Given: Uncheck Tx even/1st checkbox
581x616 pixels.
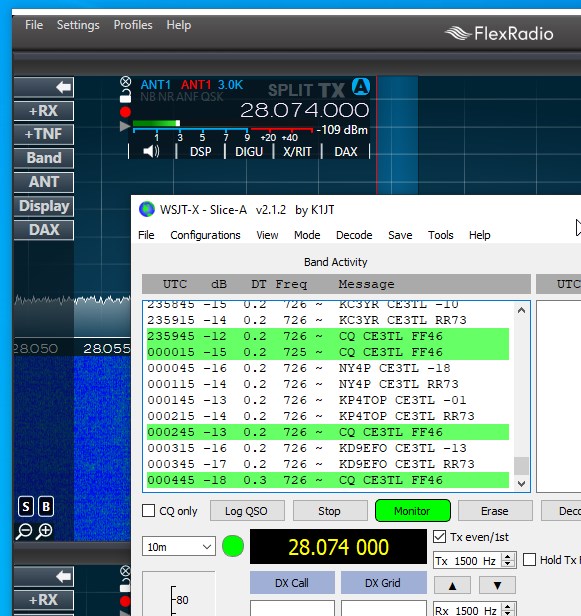Looking at the screenshot, I should [440, 537].
